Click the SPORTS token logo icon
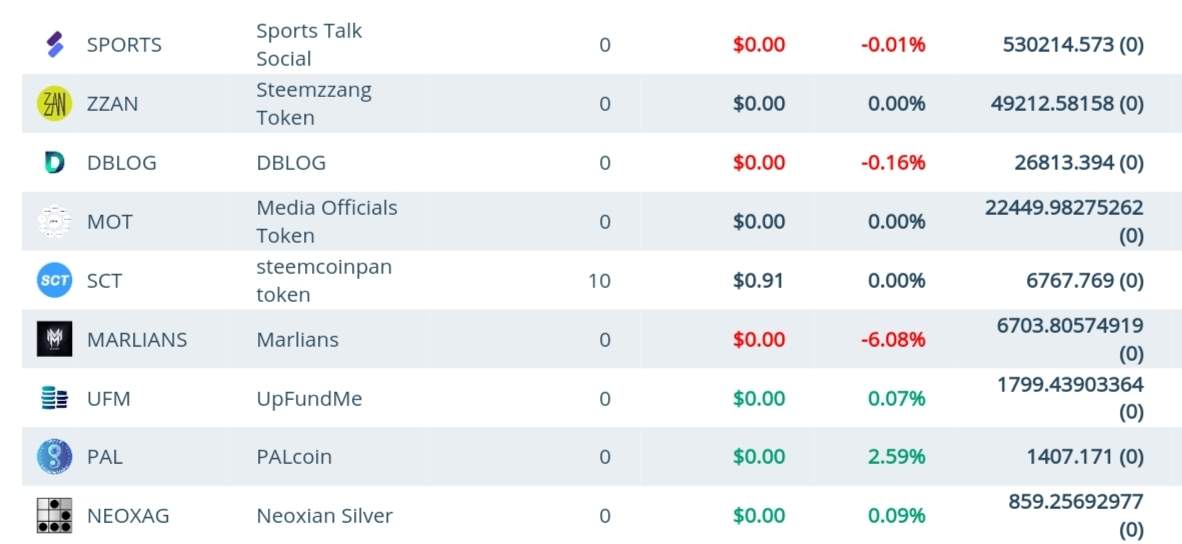The height and width of the screenshot is (544, 1182). [55, 45]
